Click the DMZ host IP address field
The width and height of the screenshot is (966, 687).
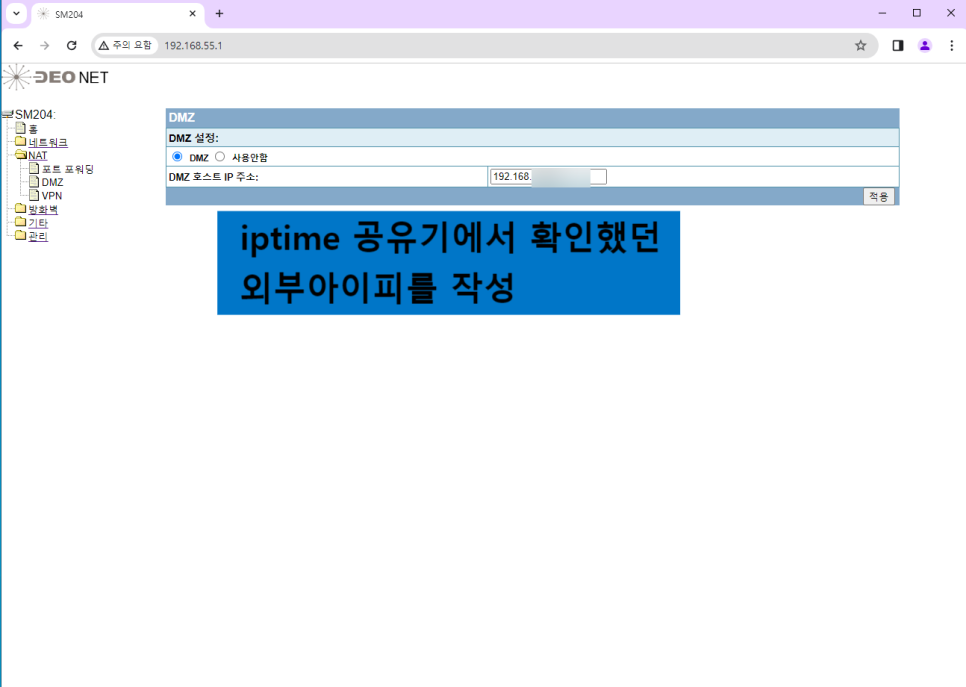[548, 177]
